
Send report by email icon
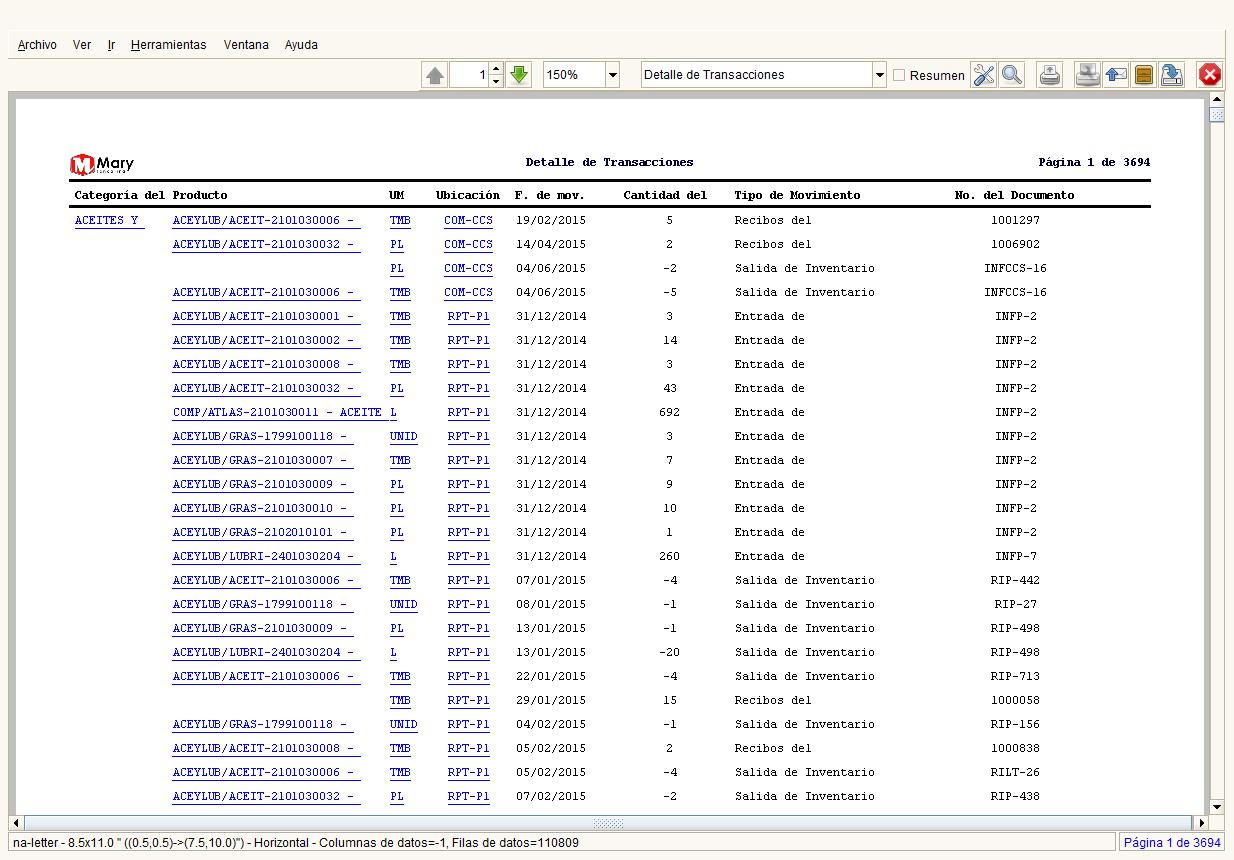click(1116, 75)
